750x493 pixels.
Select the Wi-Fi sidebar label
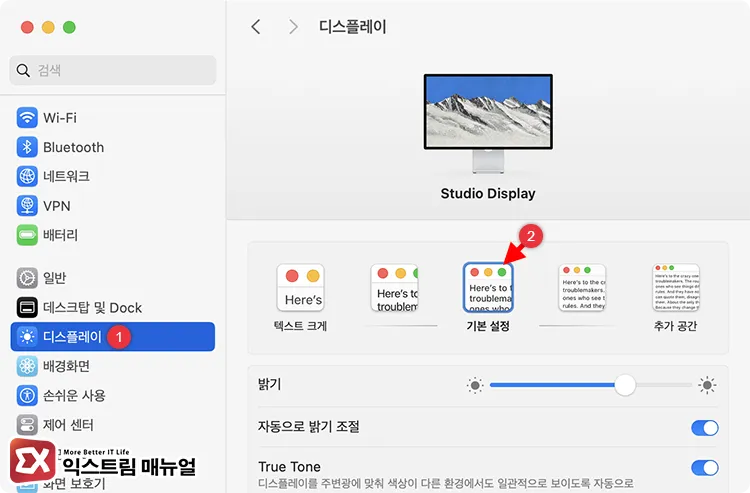click(x=60, y=118)
